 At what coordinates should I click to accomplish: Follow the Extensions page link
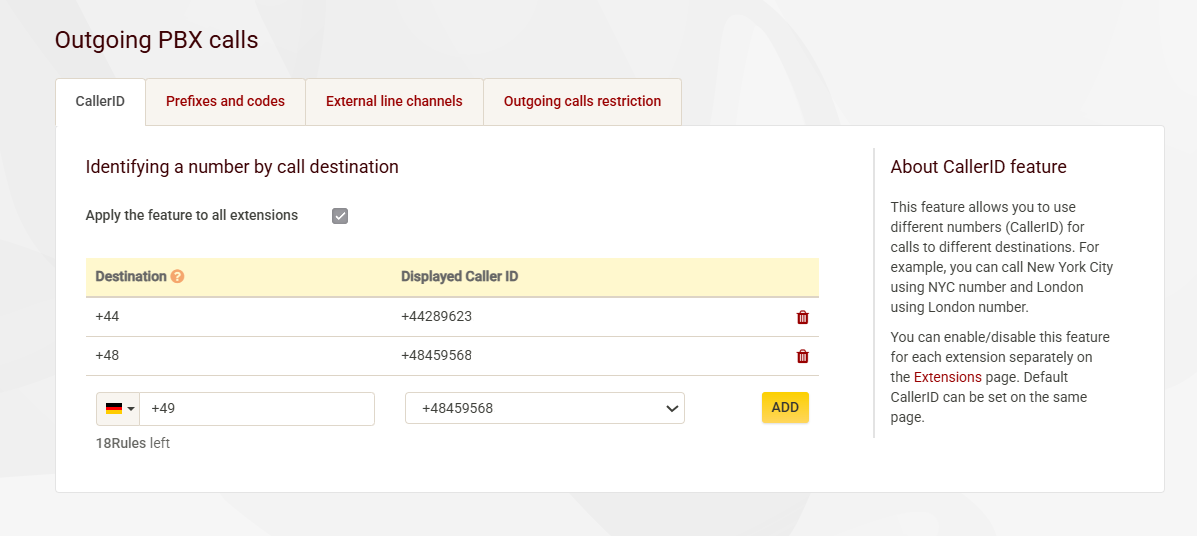click(x=947, y=377)
